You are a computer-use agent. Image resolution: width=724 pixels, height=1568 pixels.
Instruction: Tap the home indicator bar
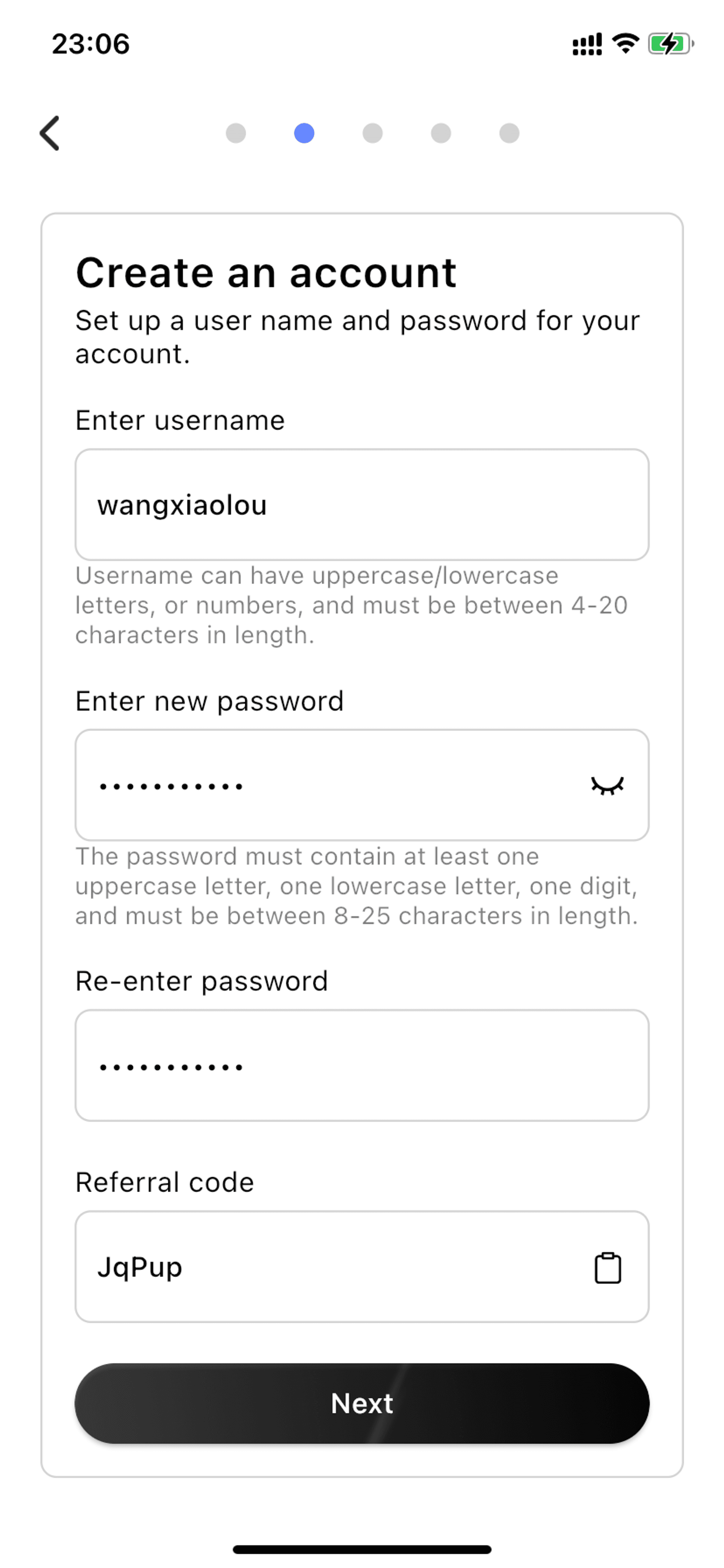[362, 1549]
